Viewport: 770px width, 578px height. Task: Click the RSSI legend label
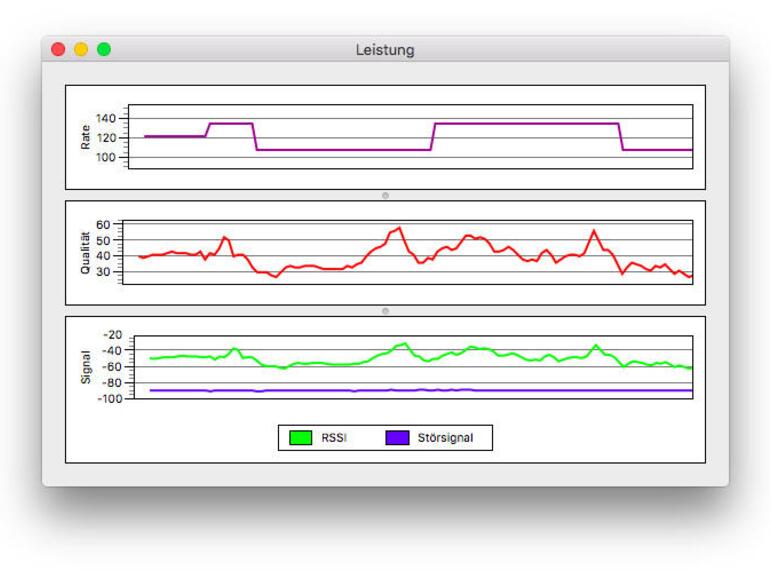tap(334, 438)
